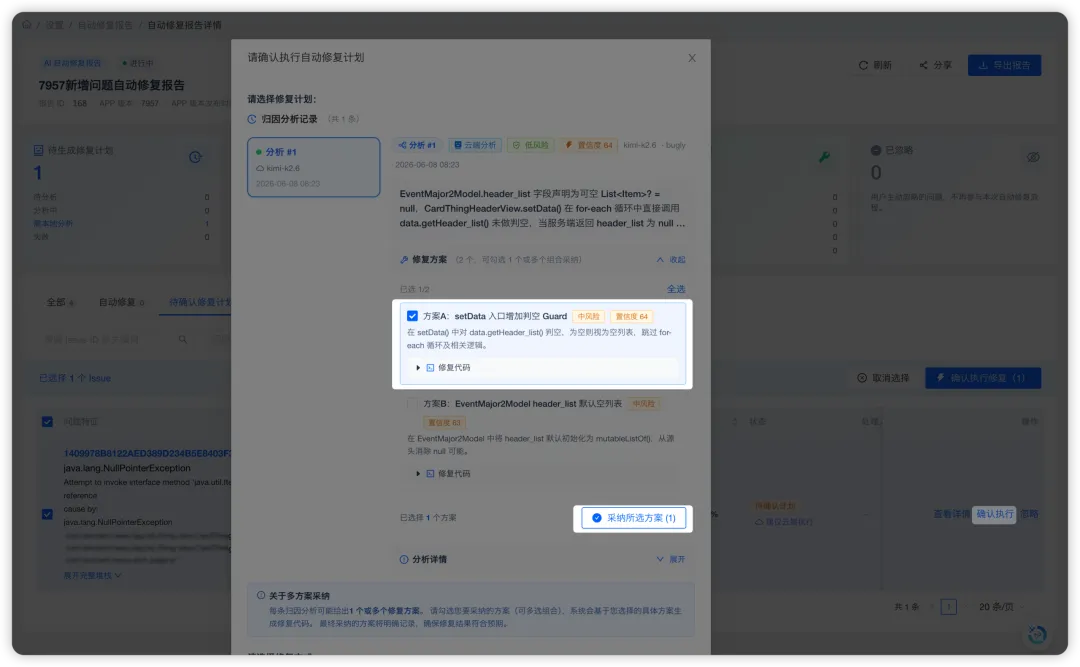
Task: Click the 低风险 shield tag
Action: tap(531, 145)
